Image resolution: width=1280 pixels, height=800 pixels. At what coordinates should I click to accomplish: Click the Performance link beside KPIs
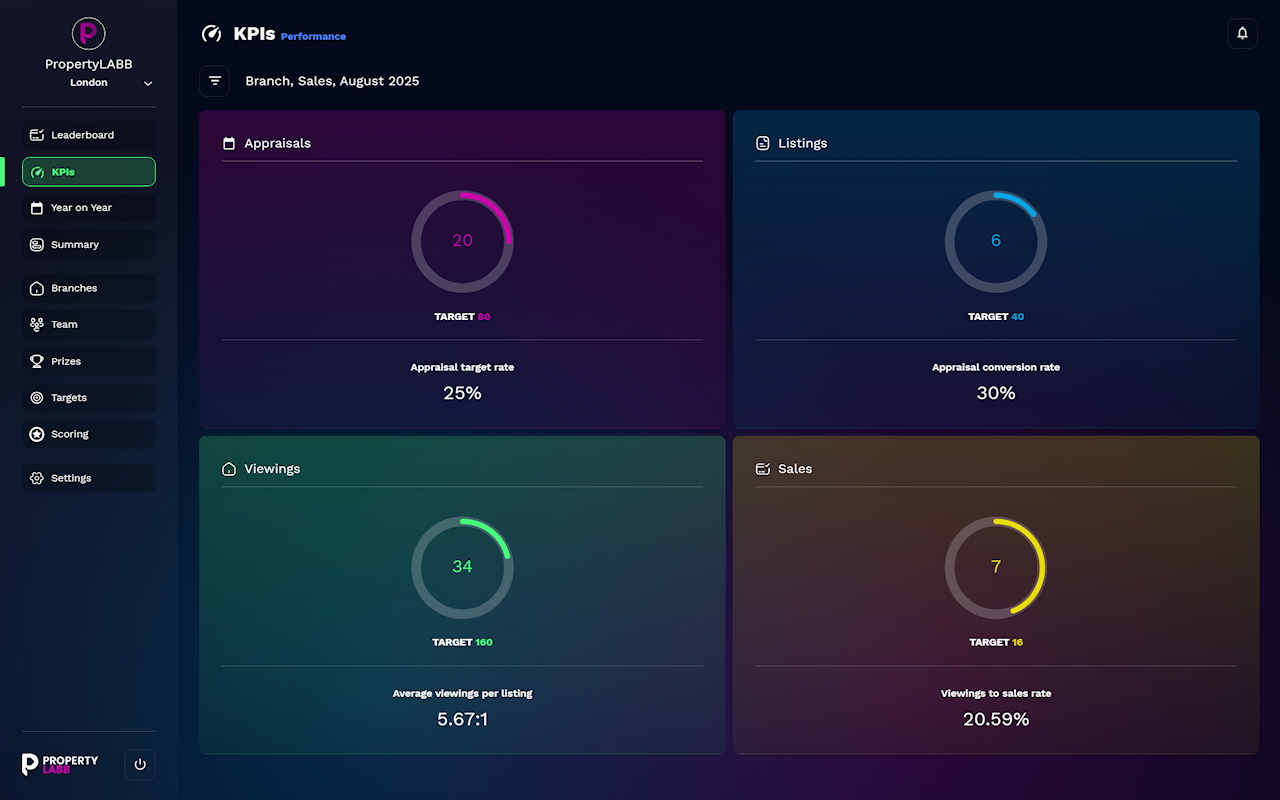coord(313,37)
